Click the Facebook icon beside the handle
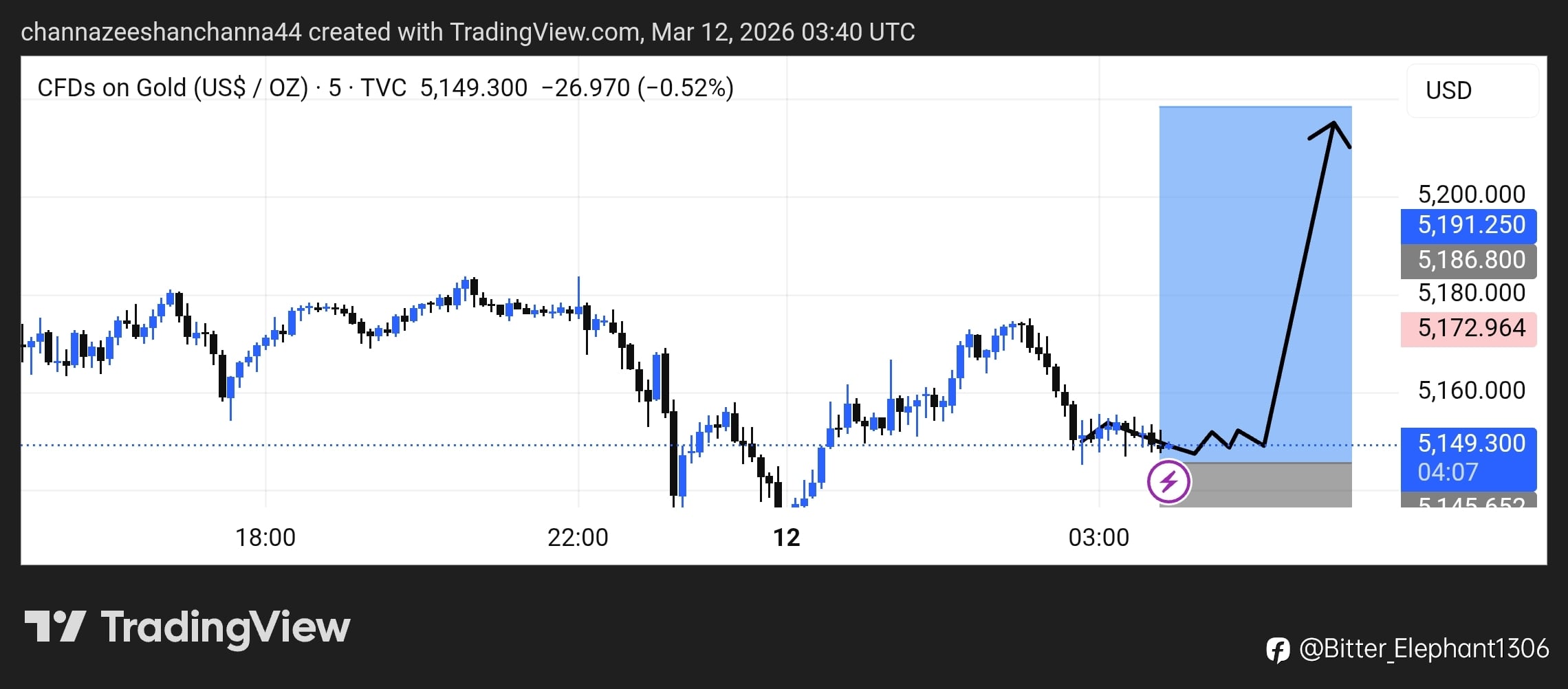 [x=1278, y=650]
